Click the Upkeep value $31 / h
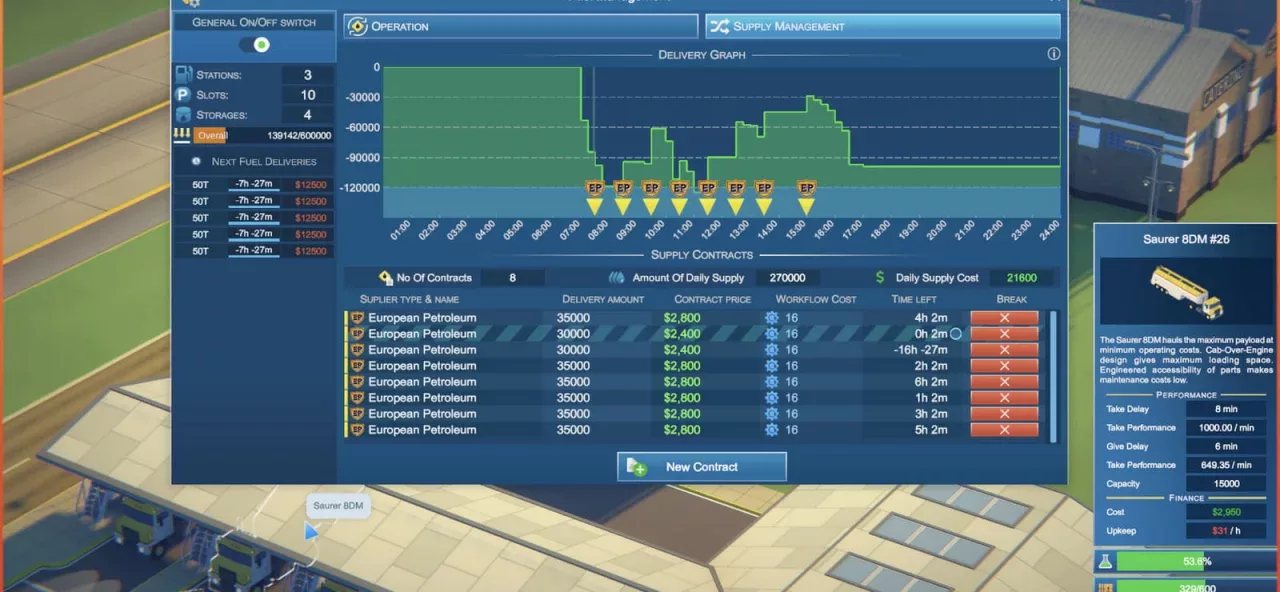Screen dimensions: 1280x592 1226,531
